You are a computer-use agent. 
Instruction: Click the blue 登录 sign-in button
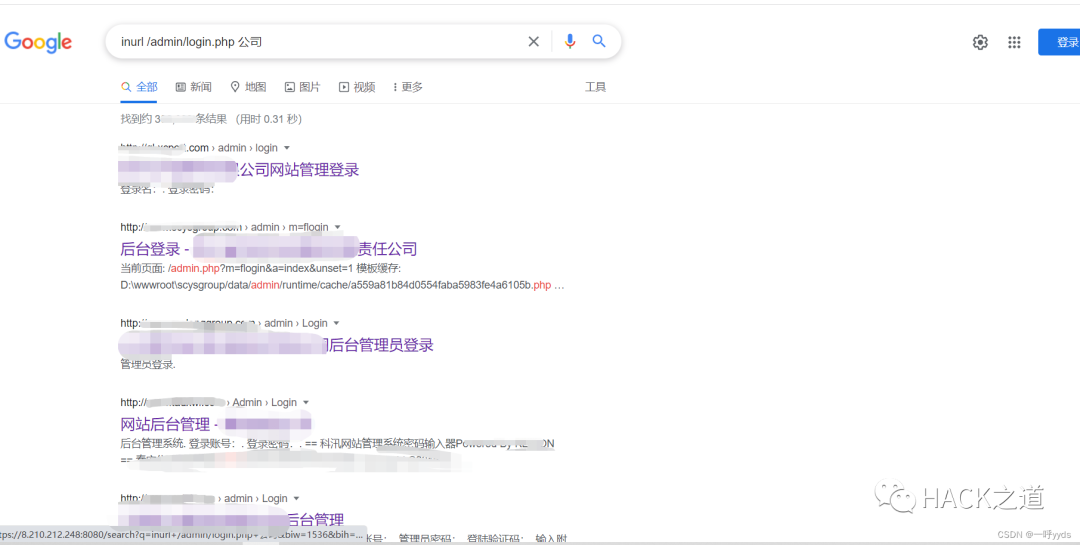[x=1062, y=42]
